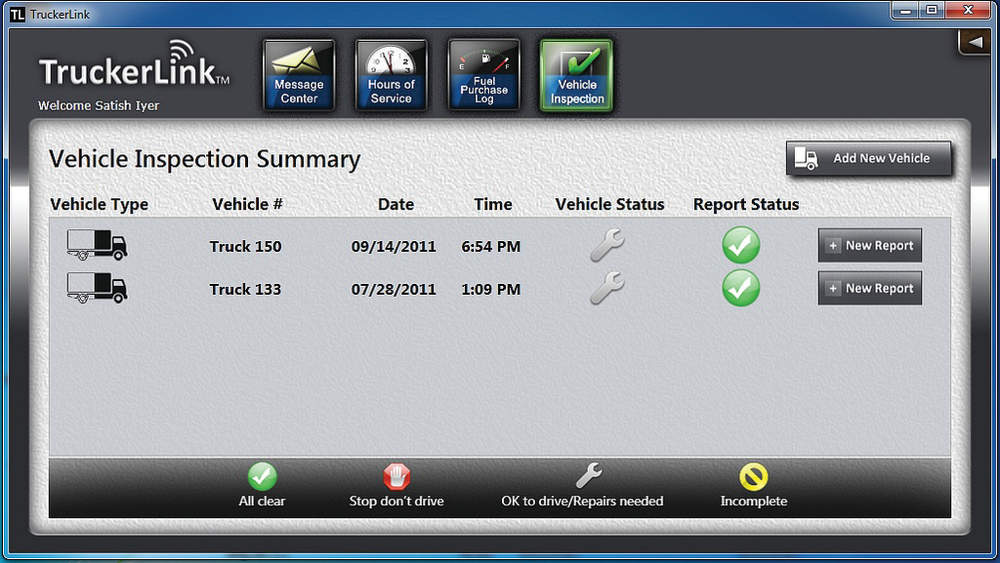Click the Truck 133 vehicle type icon
The width and height of the screenshot is (1000, 563).
point(97,288)
